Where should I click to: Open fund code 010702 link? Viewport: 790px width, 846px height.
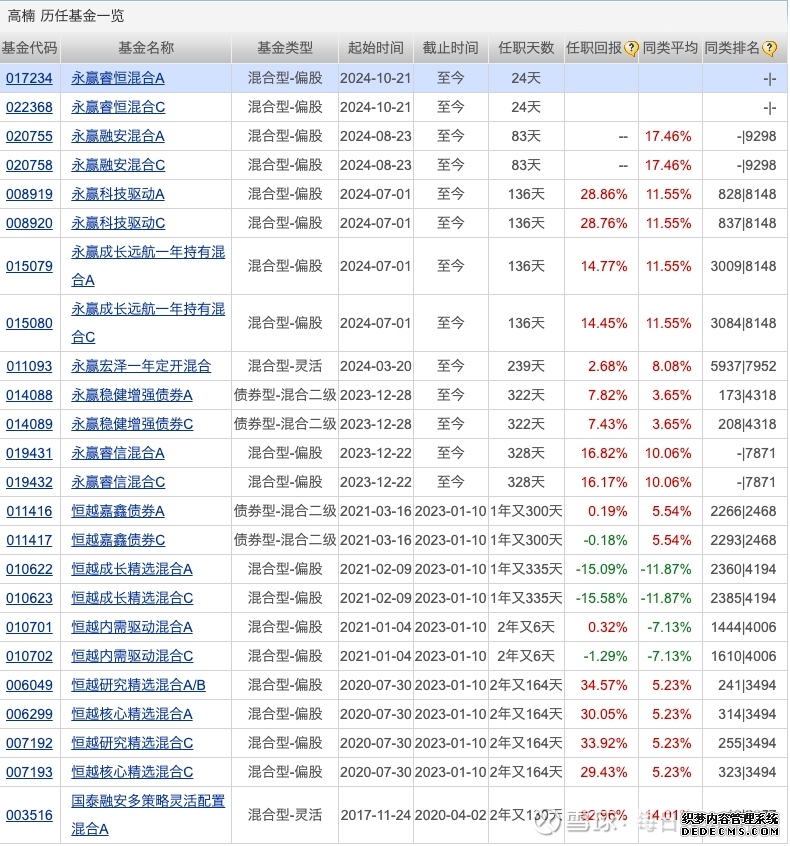(29, 657)
